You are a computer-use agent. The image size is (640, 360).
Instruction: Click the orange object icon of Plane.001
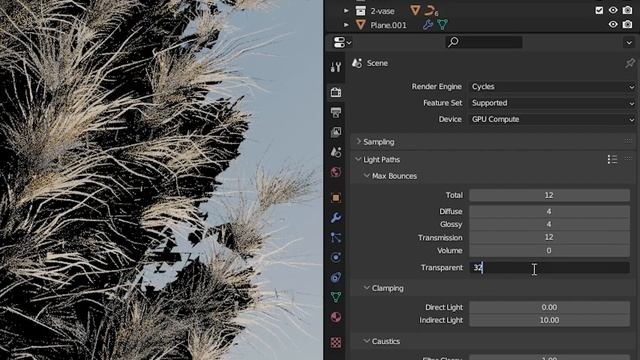click(360, 25)
